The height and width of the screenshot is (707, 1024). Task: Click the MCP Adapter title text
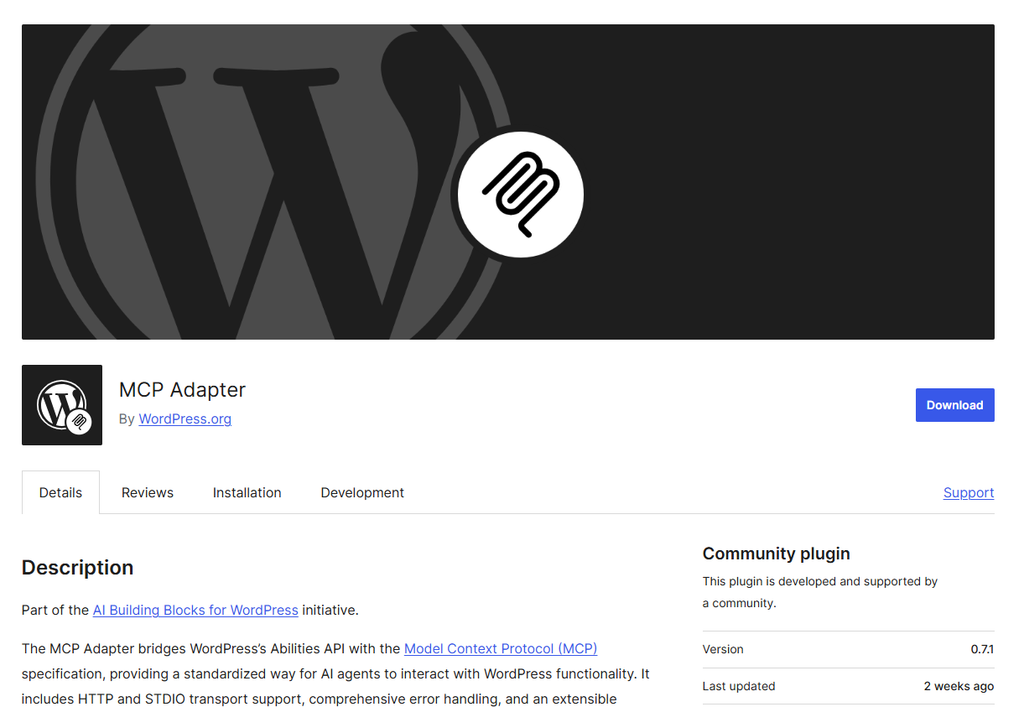pos(182,390)
